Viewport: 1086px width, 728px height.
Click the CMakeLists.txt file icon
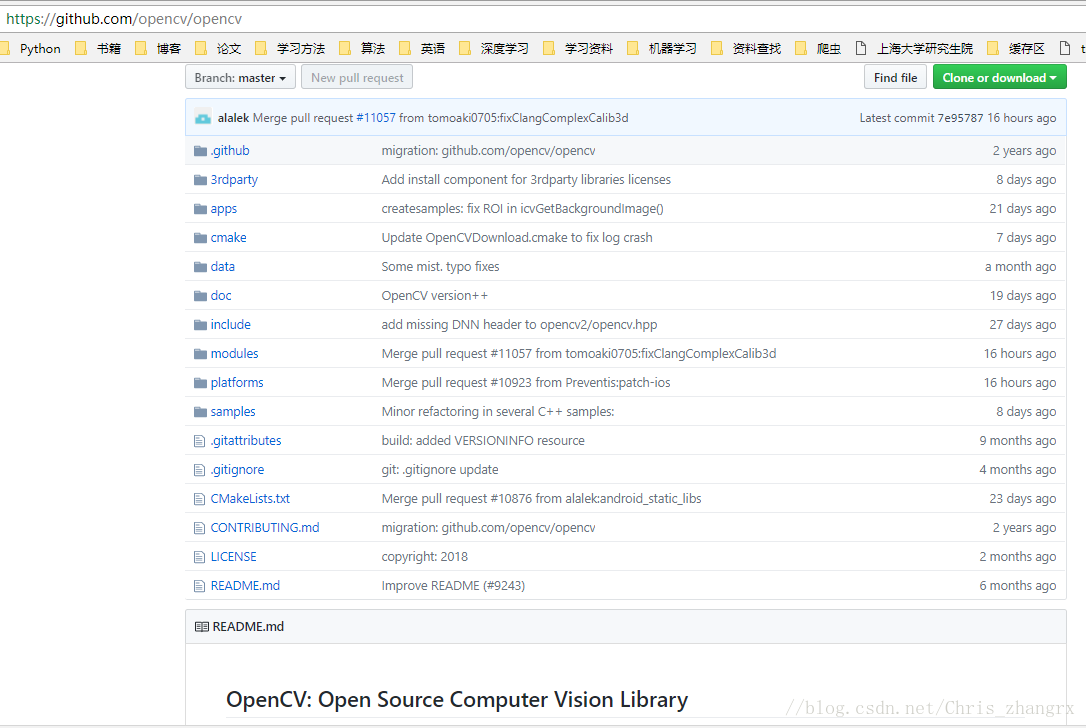pos(199,499)
